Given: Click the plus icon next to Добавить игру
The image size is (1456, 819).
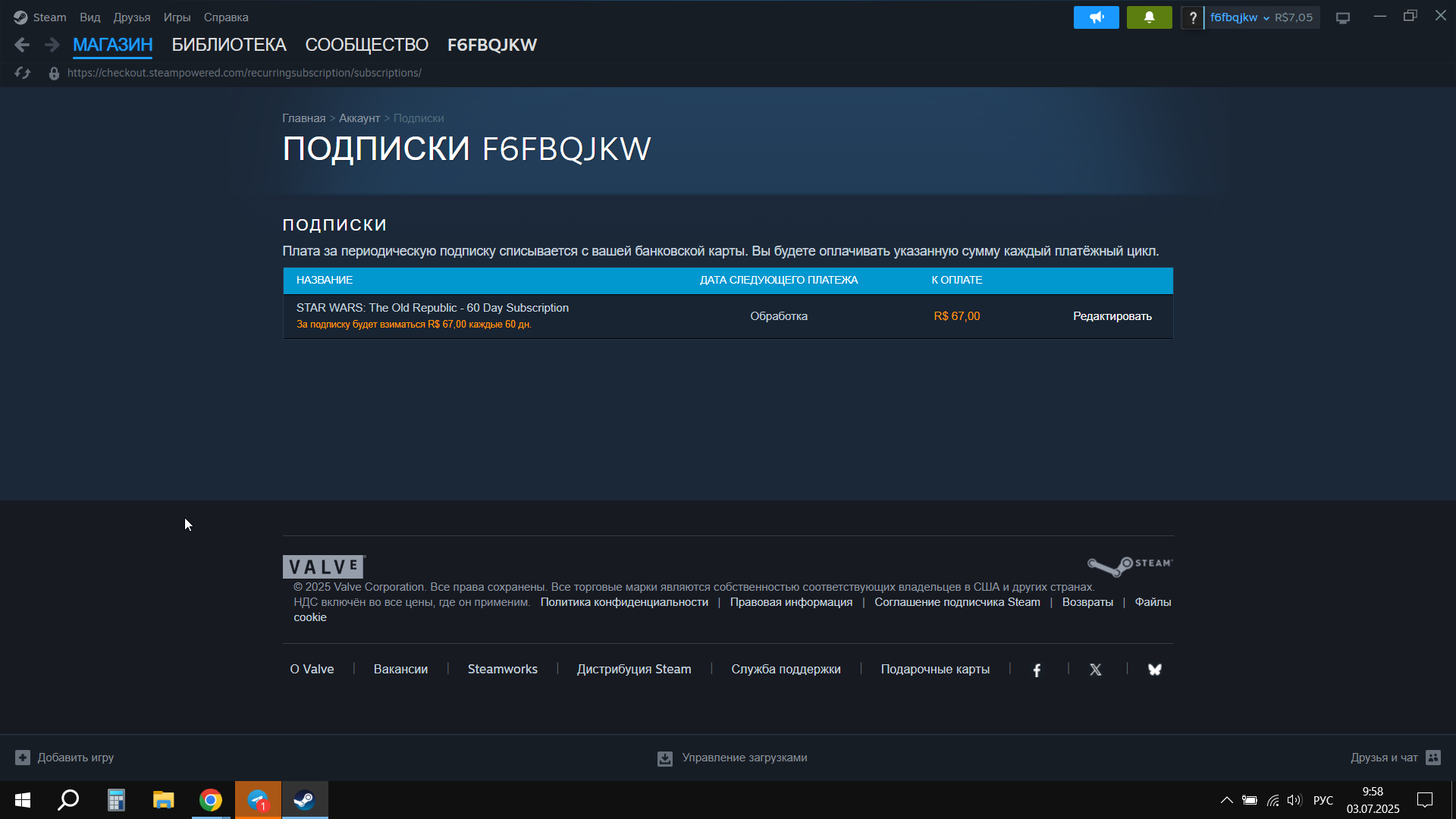Looking at the screenshot, I should pos(23,758).
